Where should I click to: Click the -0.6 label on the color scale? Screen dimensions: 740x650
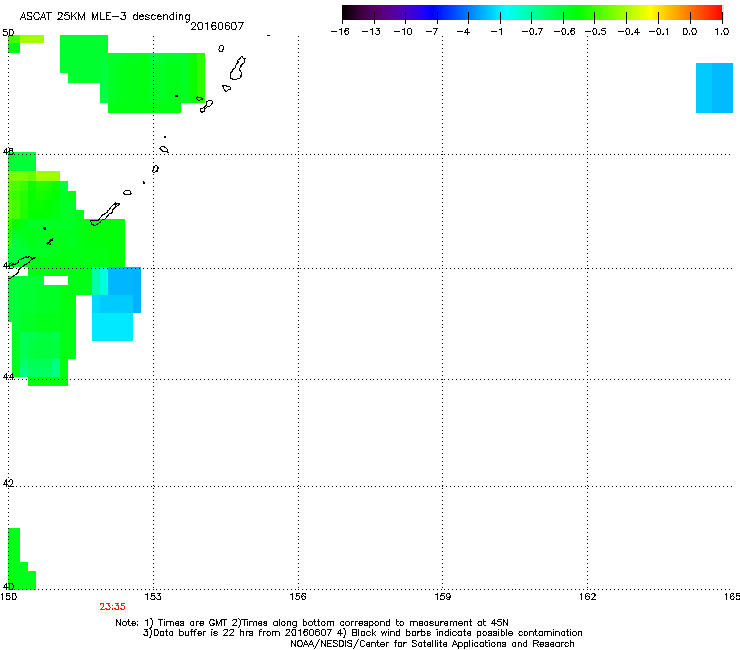point(564,32)
